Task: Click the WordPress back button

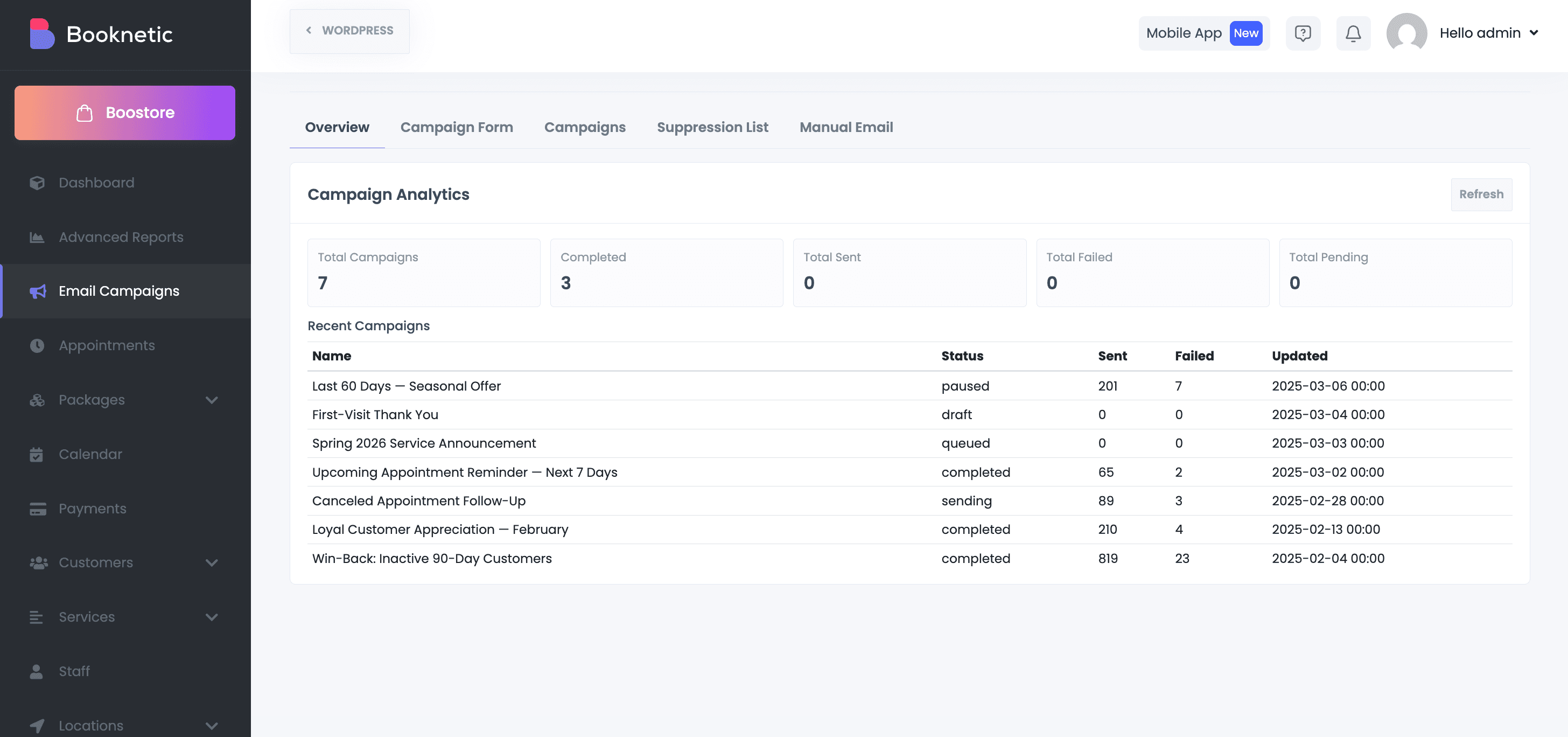Action: (349, 31)
